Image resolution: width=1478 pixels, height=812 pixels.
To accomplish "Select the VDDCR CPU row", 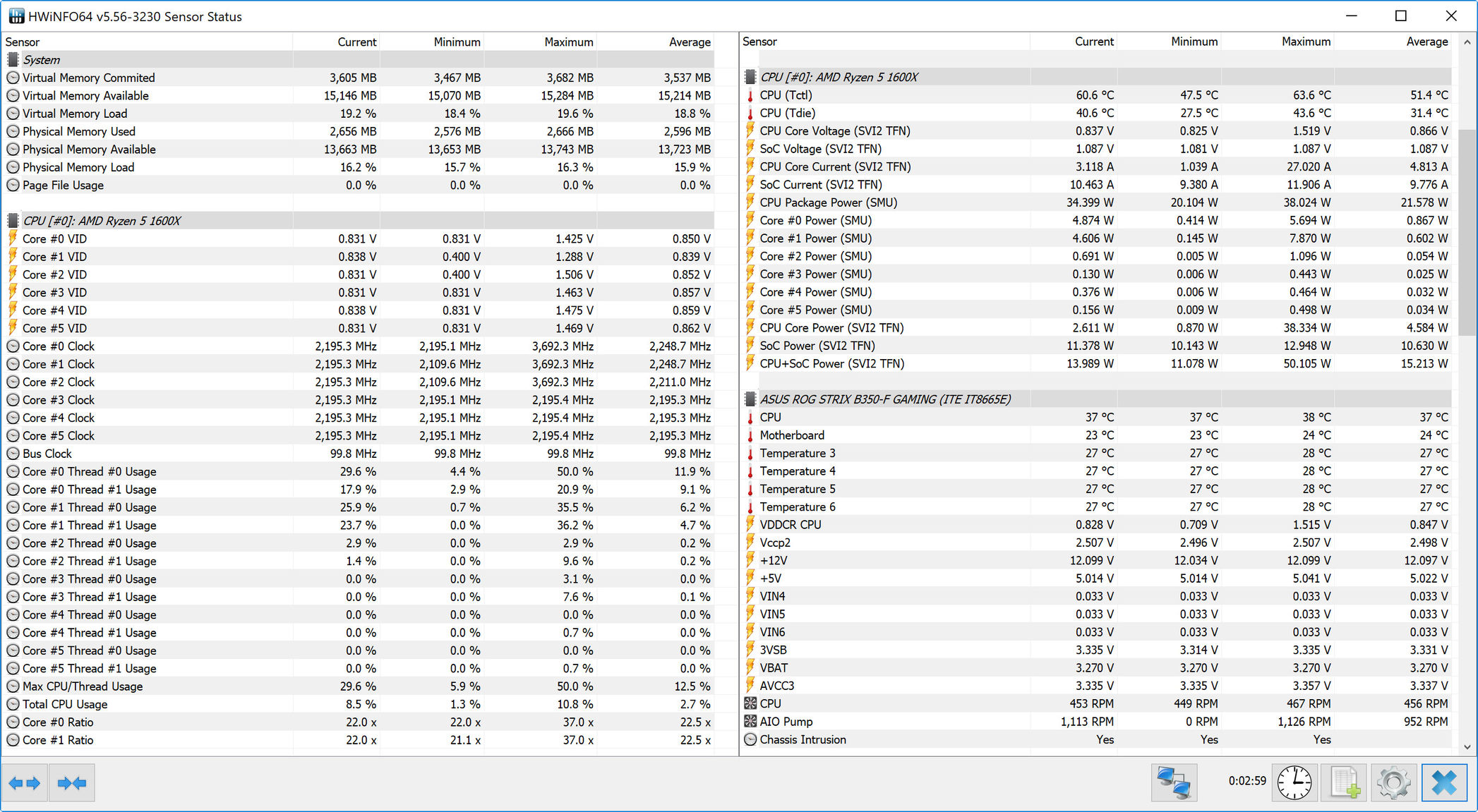I will (1097, 524).
